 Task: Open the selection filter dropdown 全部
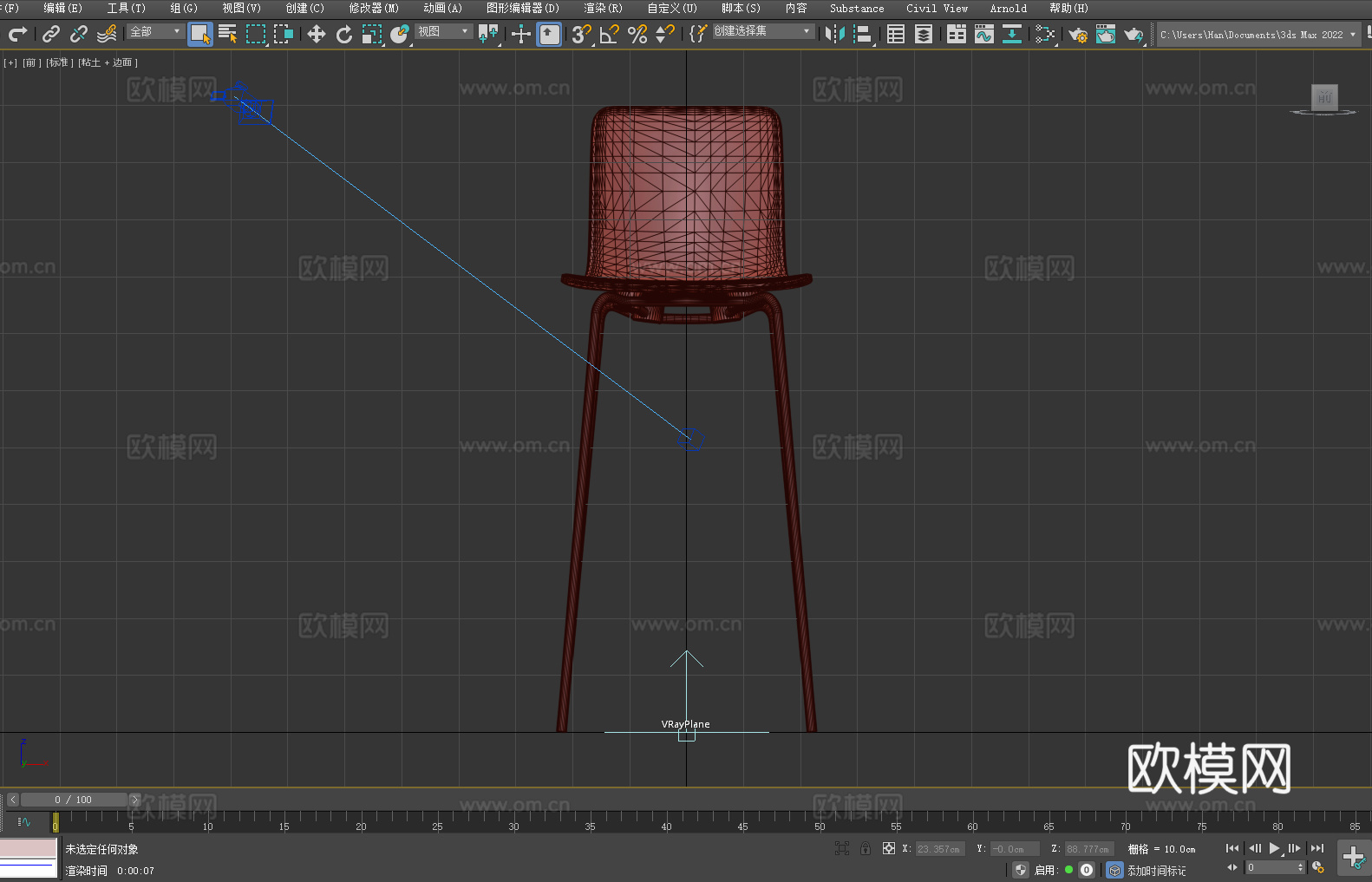(155, 31)
